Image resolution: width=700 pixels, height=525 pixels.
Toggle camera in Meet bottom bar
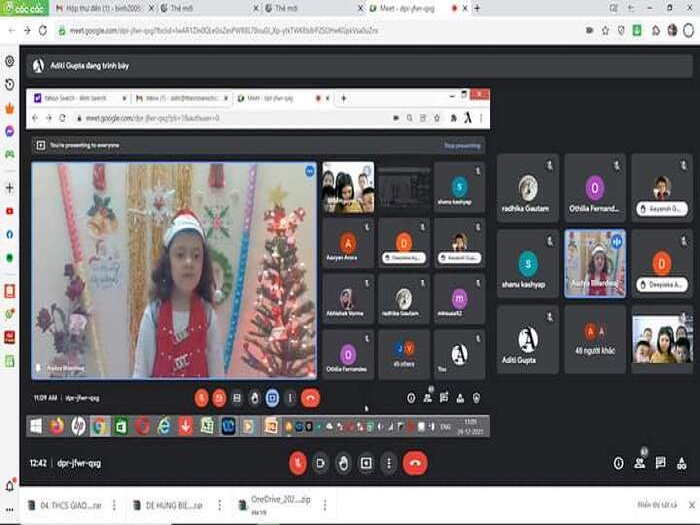321,463
